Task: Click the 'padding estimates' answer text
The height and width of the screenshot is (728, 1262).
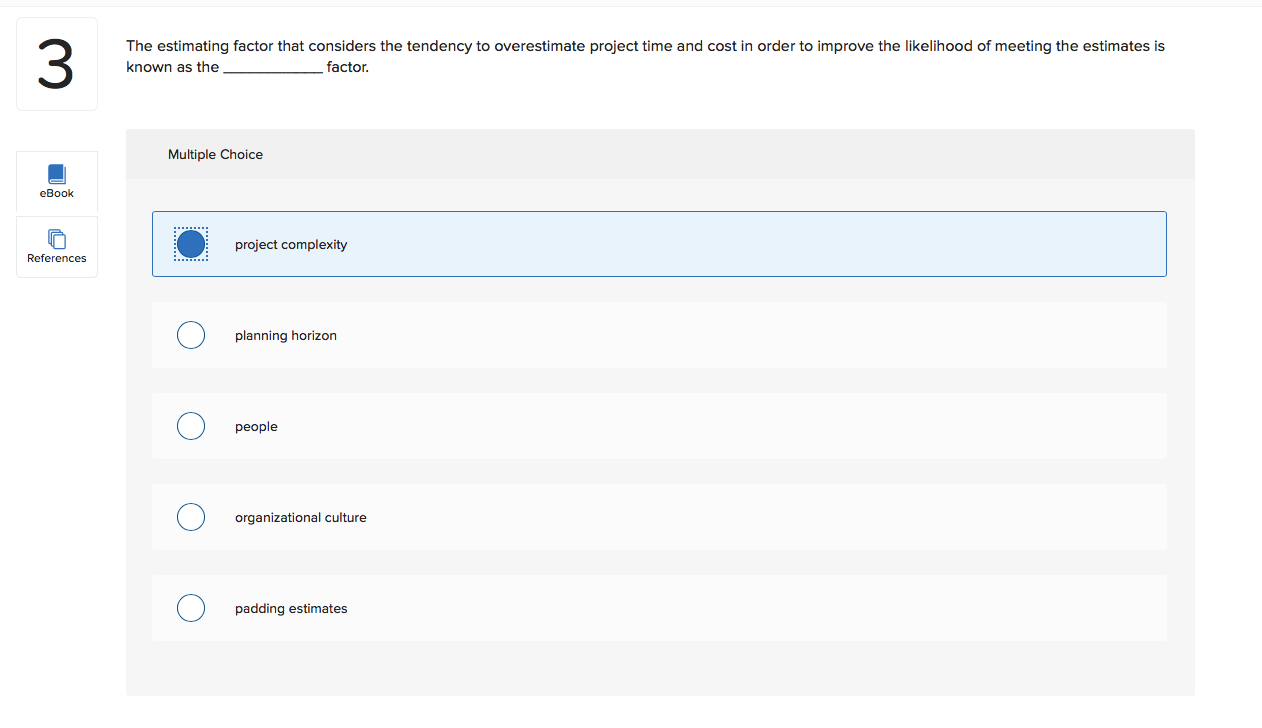Action: point(291,609)
